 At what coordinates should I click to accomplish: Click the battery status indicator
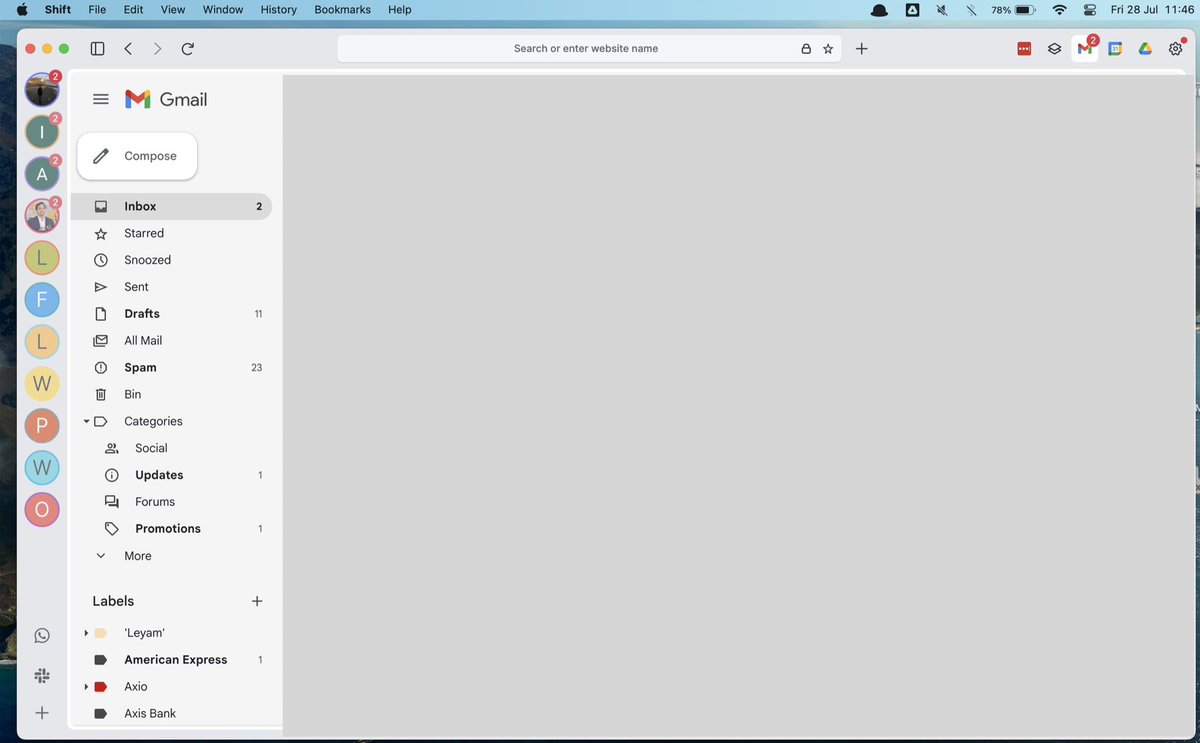click(x=1013, y=9)
